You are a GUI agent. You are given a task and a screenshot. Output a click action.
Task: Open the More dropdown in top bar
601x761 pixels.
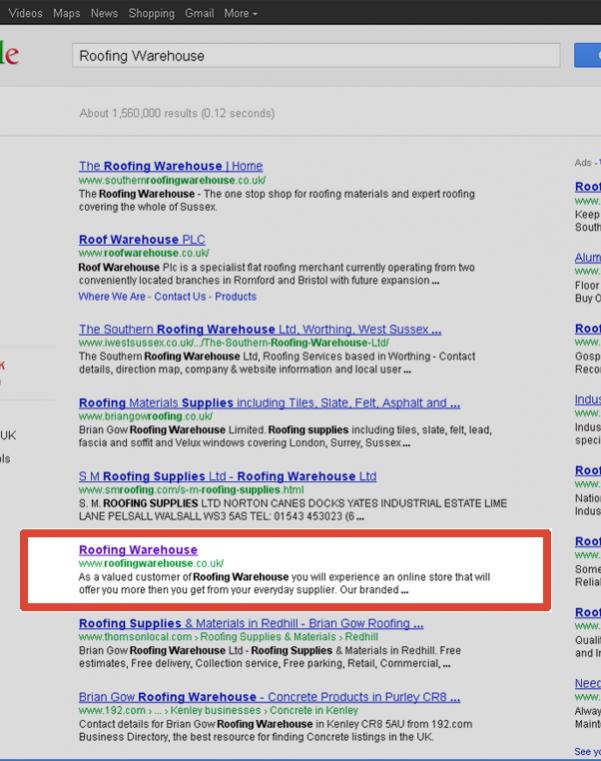tap(240, 13)
